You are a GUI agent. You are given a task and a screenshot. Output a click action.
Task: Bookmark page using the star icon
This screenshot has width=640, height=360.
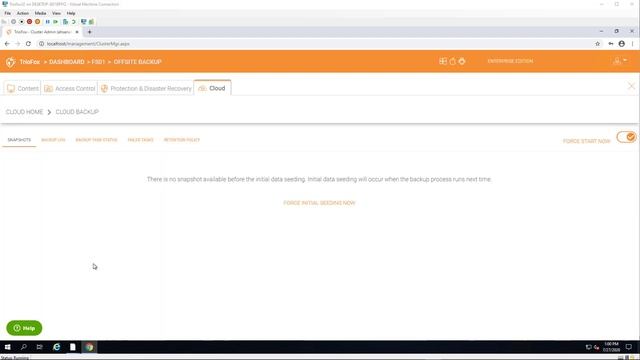tap(598, 44)
